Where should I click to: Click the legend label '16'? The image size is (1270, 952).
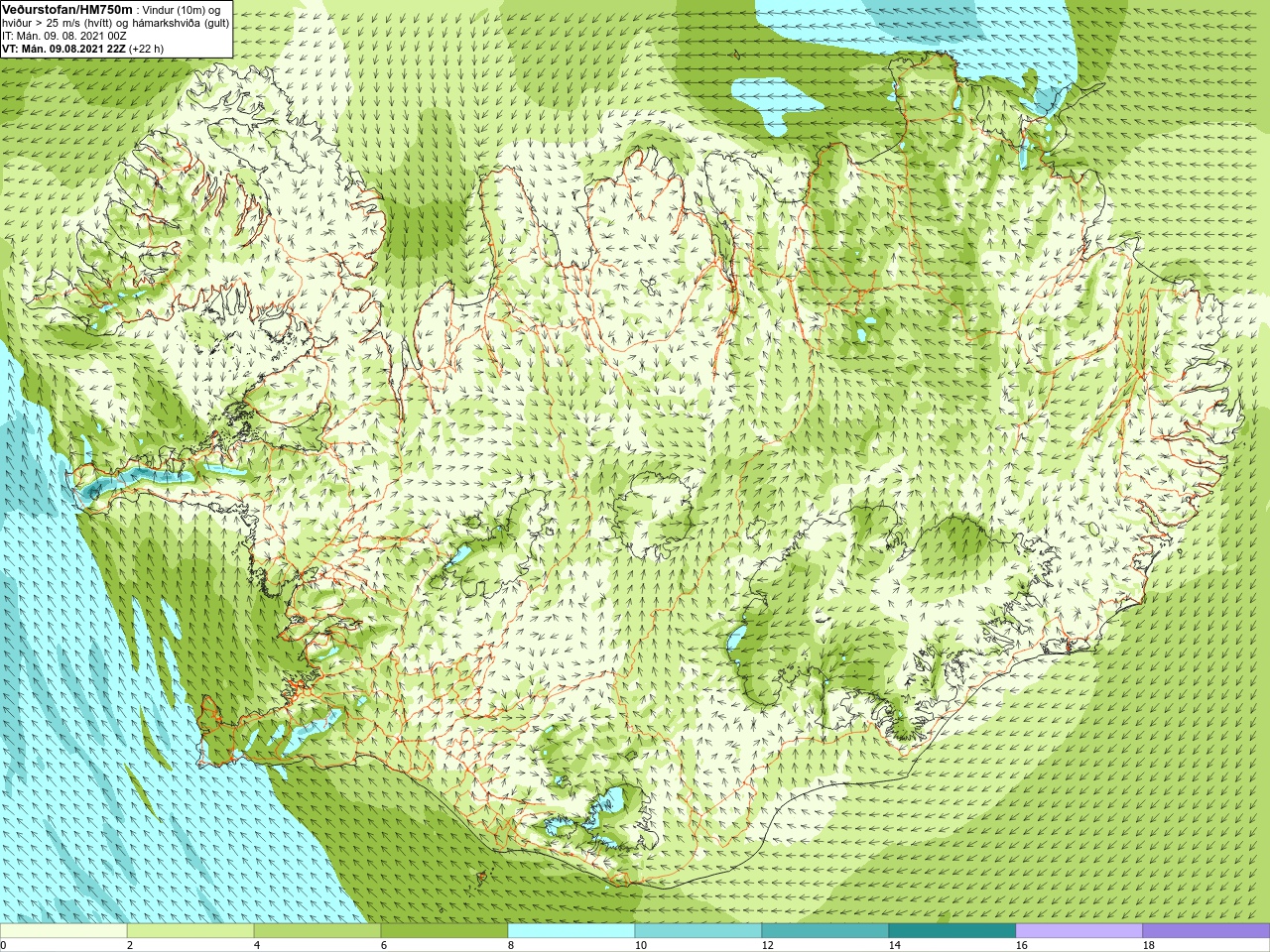pos(1022,945)
